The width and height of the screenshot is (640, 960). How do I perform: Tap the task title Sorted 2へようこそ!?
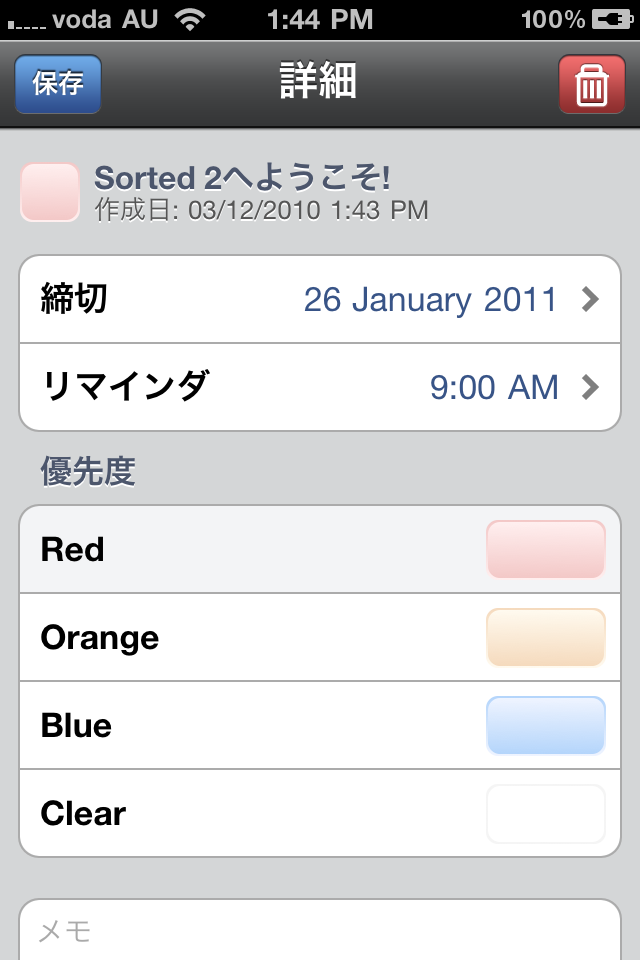click(x=242, y=178)
